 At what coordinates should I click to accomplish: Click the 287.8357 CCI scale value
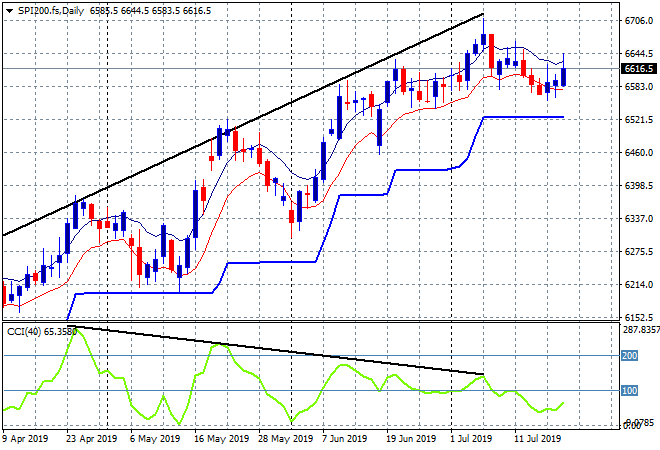pyautogui.click(x=641, y=330)
